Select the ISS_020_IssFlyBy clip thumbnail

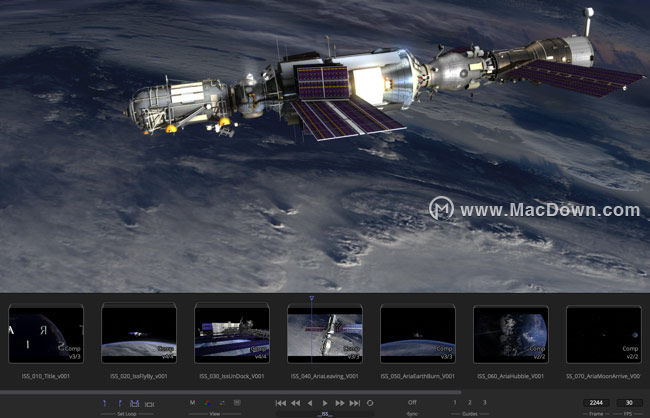pos(139,334)
